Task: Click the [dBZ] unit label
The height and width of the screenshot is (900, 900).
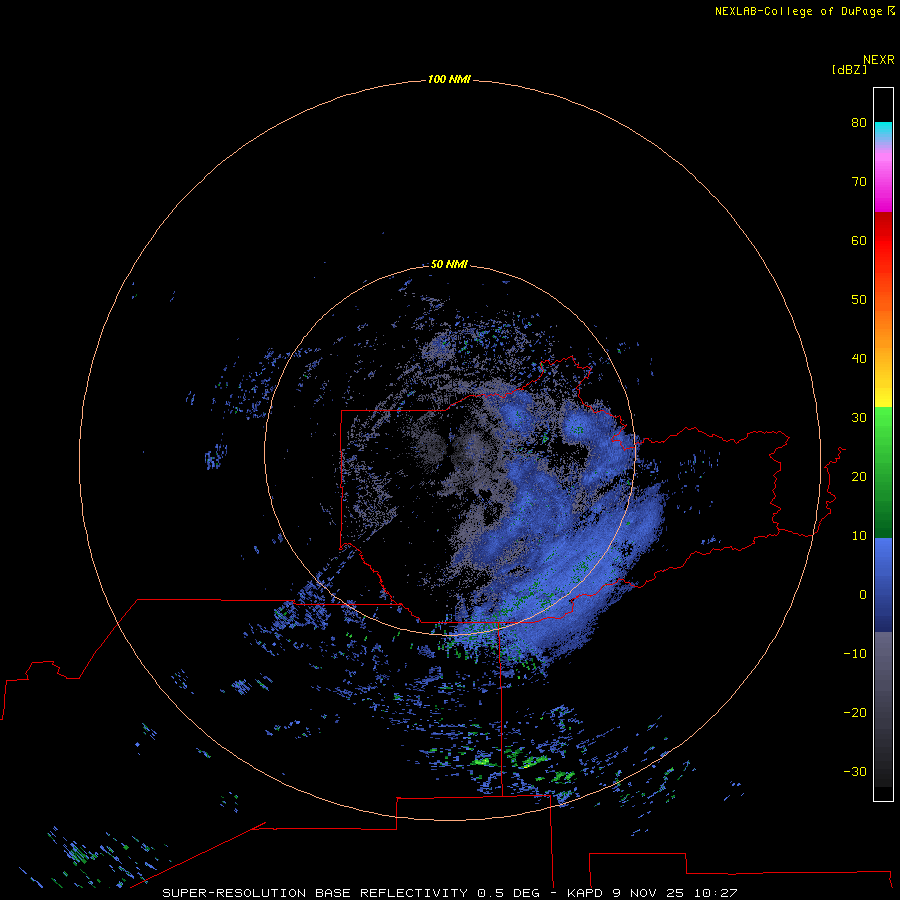Action: click(849, 69)
